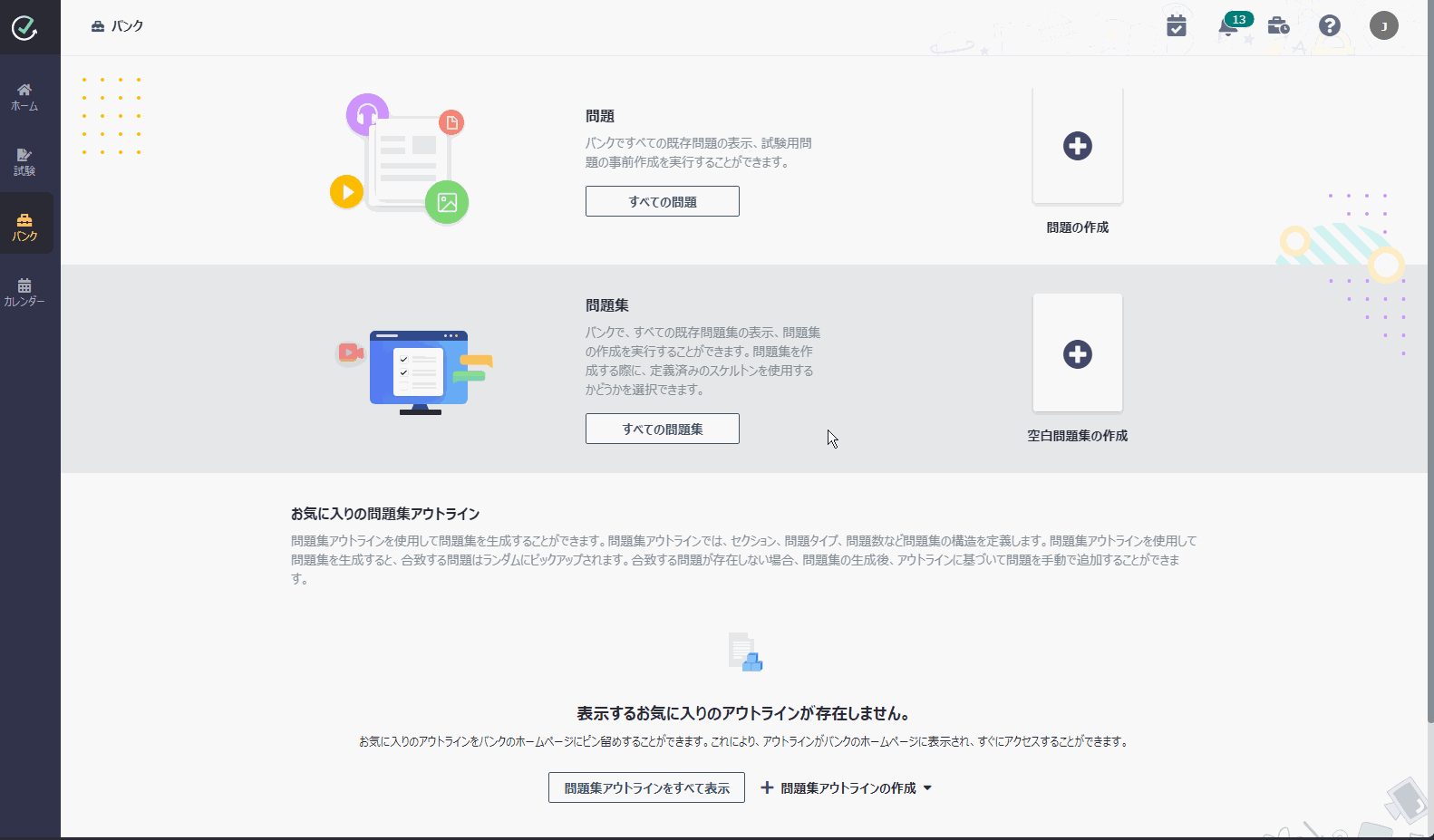The width and height of the screenshot is (1434, 840).
Task: Click the 空白問題集の作成 label
Action: tap(1078, 436)
